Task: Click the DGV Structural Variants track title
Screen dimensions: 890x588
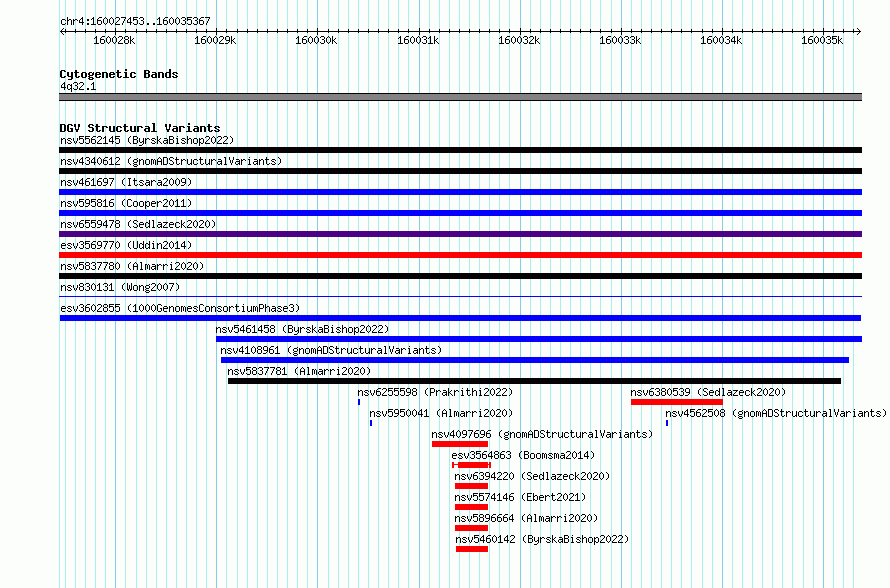Action: 140,128
